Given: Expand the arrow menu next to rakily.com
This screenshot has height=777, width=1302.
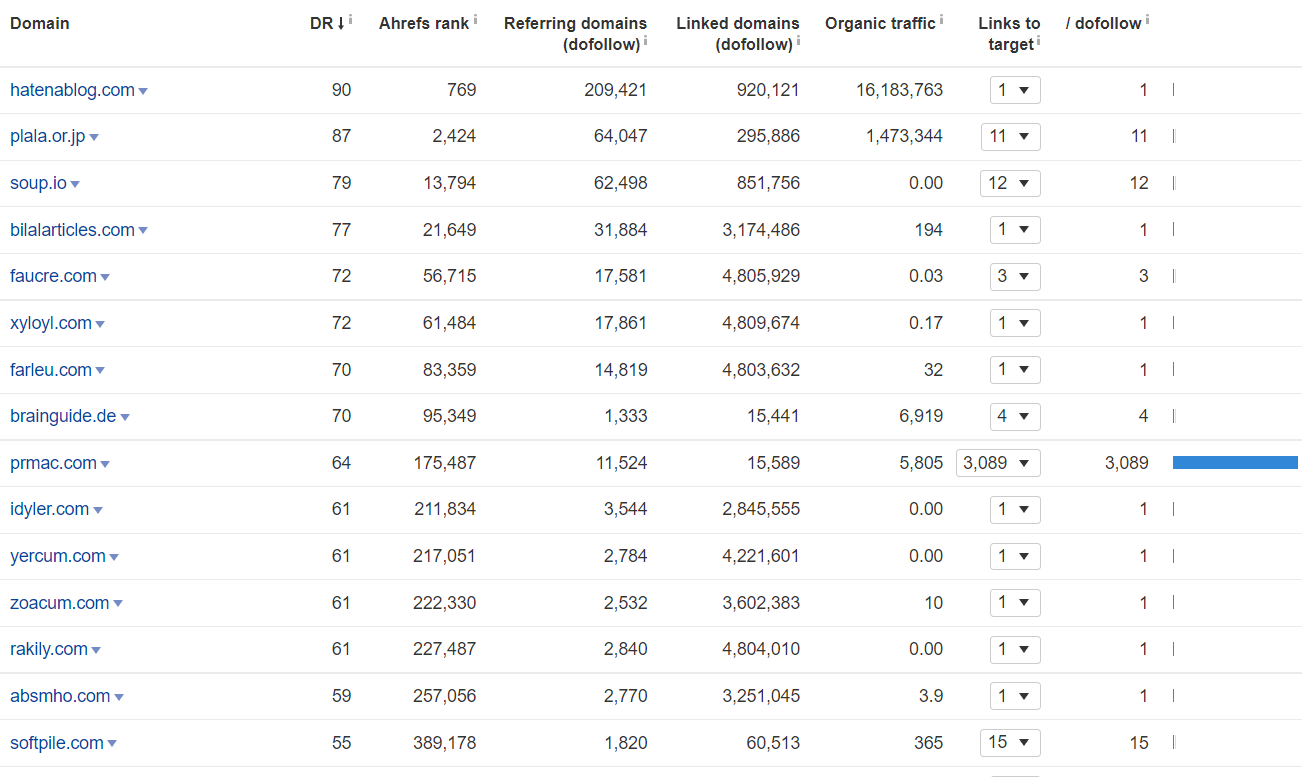Looking at the screenshot, I should pos(96,651).
